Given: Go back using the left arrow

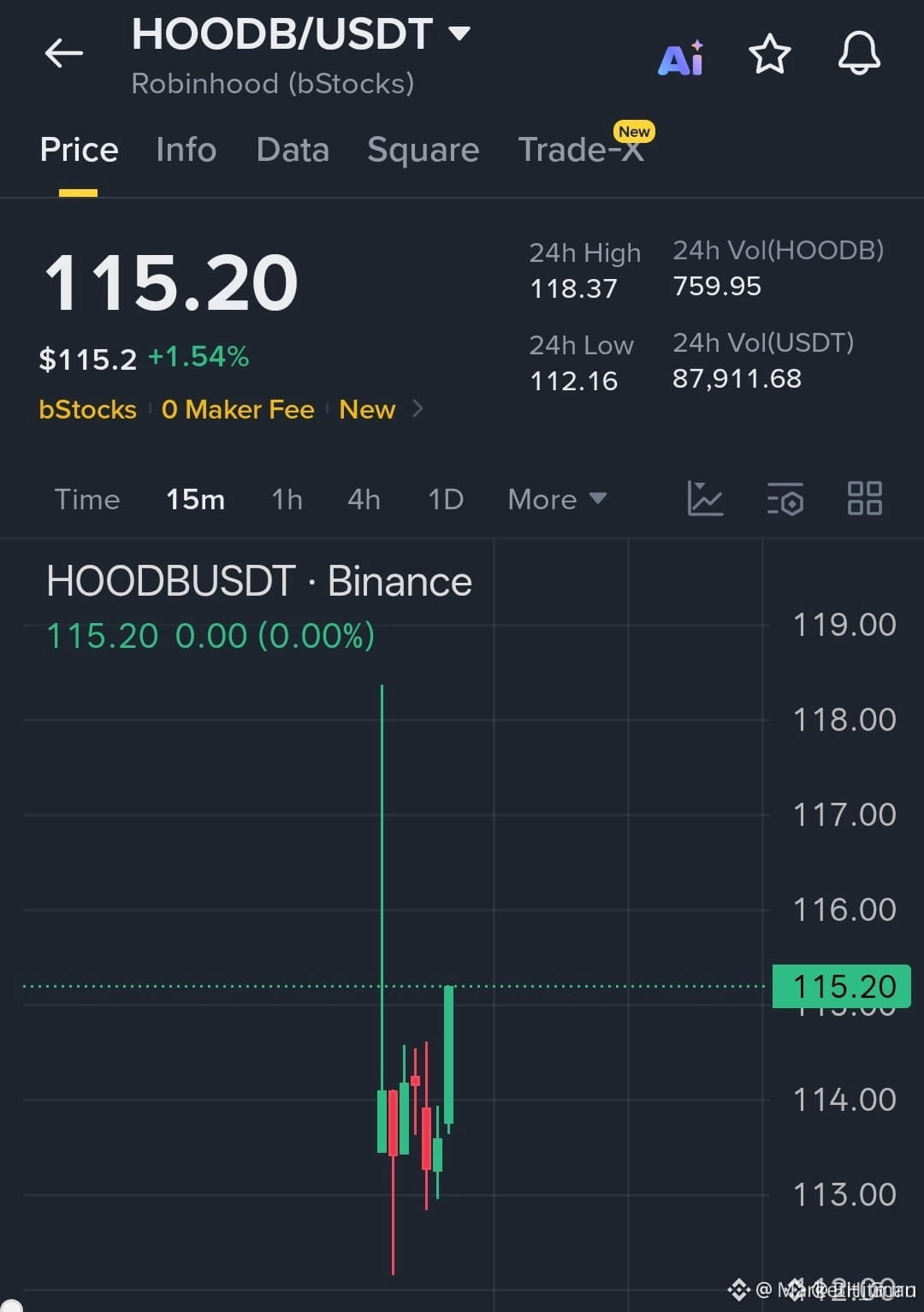Looking at the screenshot, I should 64,53.
